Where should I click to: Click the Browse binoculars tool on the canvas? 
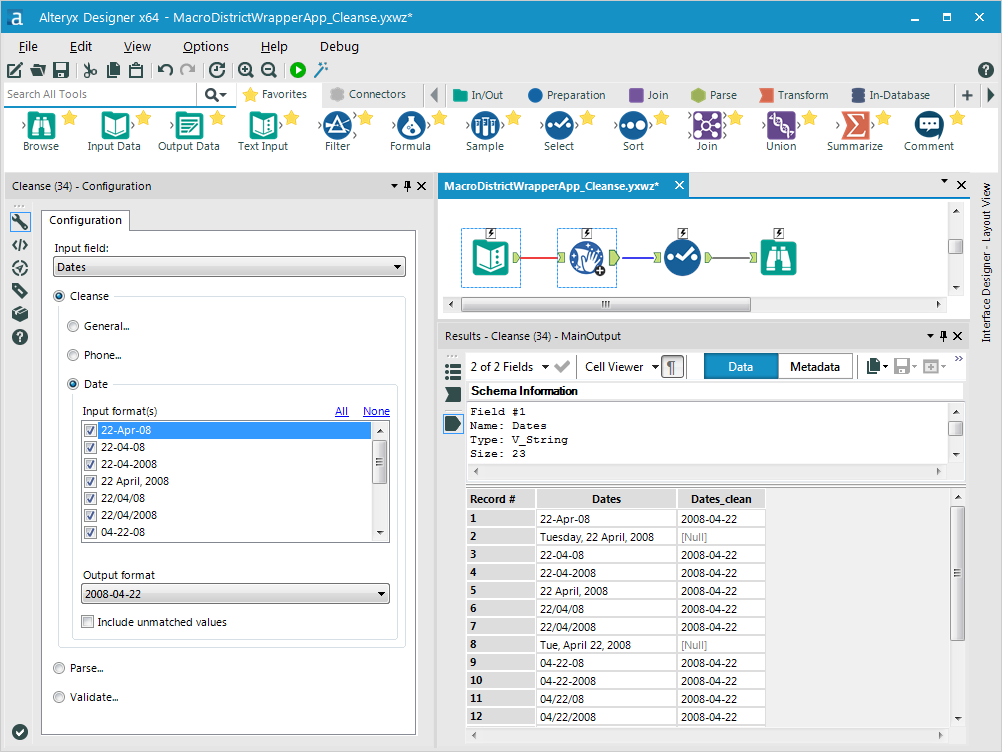778,258
